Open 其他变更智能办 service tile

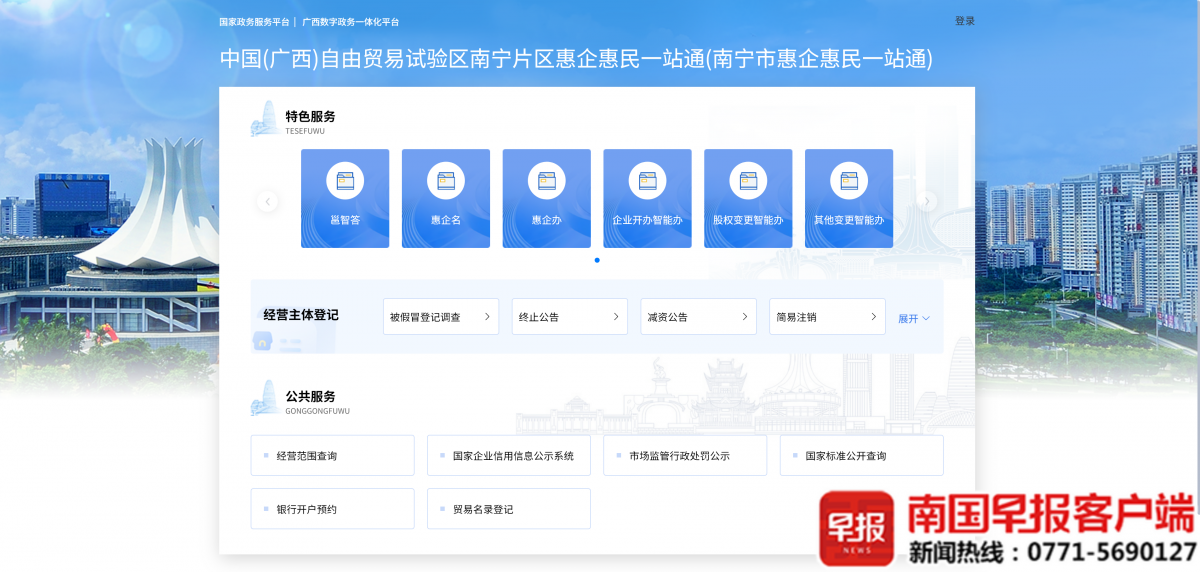848,198
